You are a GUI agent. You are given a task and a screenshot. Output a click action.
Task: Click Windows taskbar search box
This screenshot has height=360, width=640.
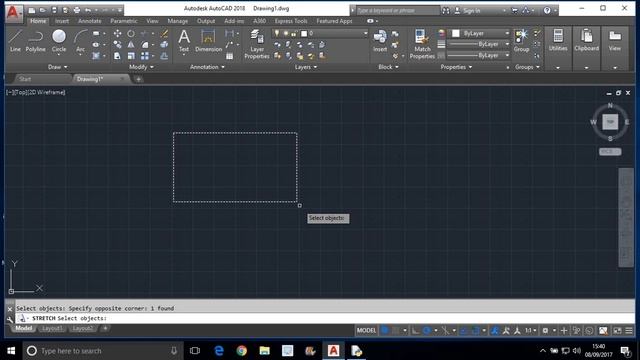click(x=103, y=351)
